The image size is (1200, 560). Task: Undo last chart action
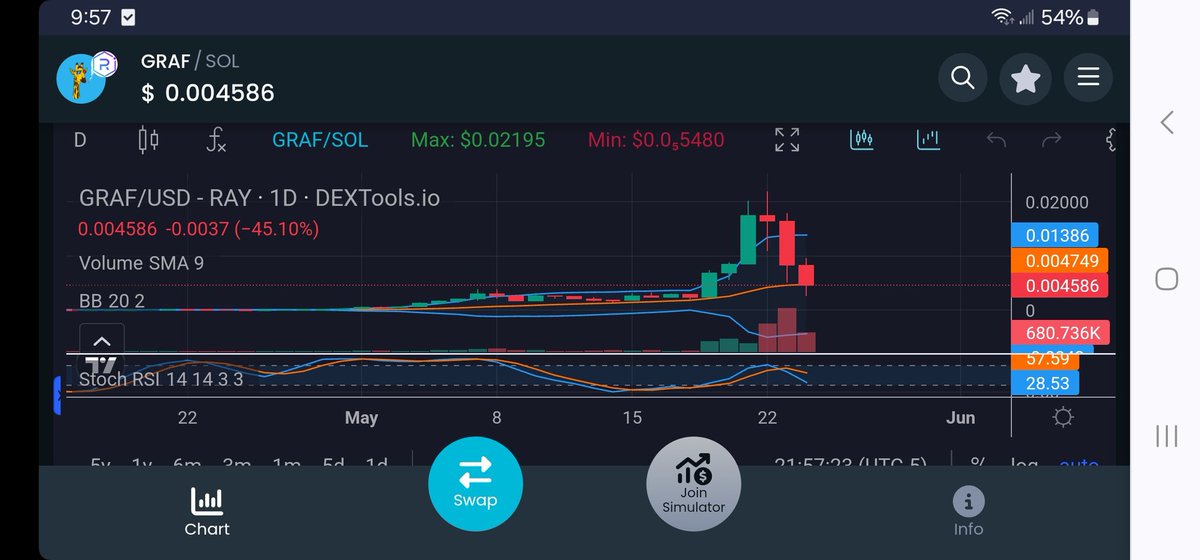(995, 140)
